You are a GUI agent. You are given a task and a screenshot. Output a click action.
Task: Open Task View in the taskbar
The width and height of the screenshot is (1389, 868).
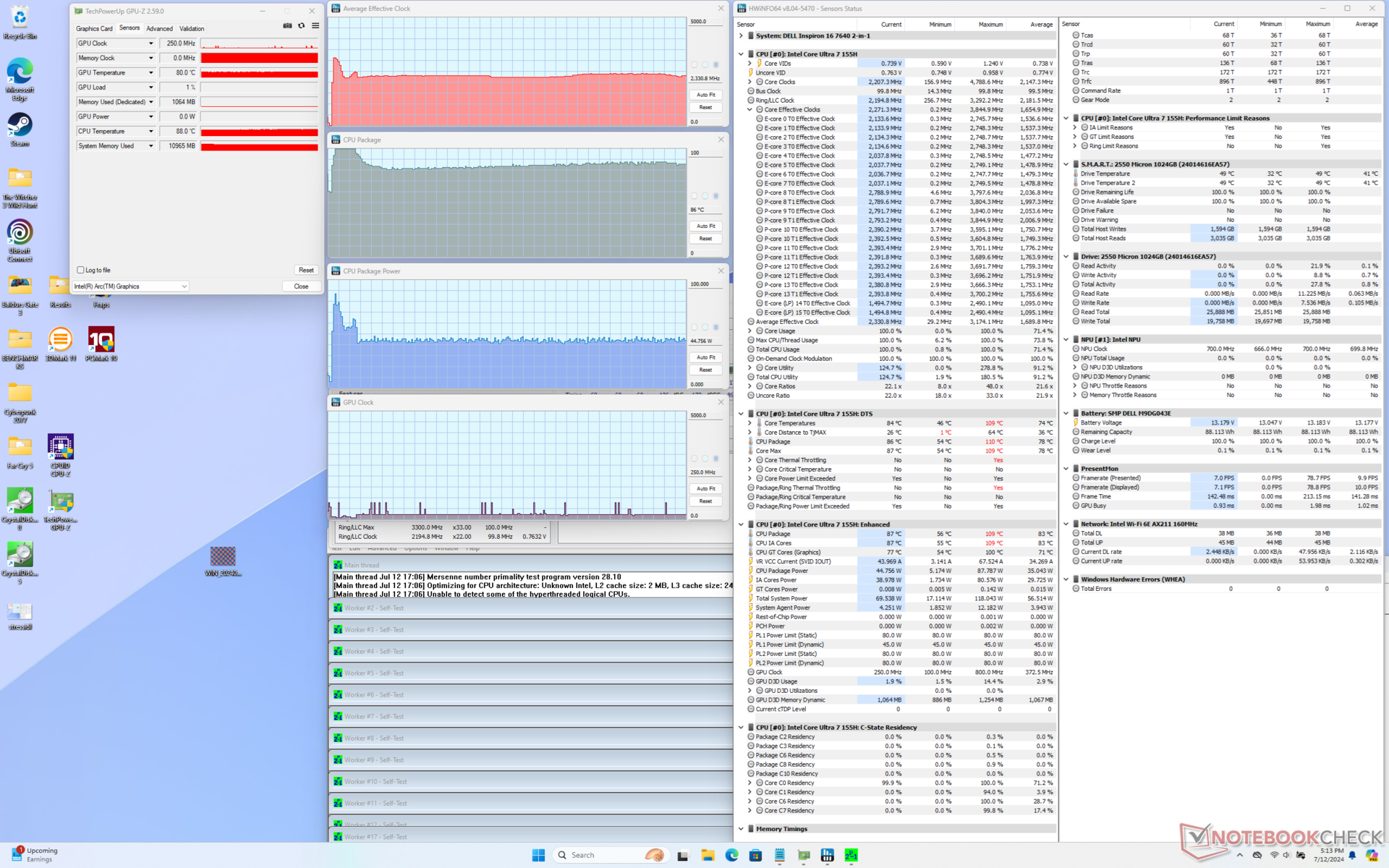[x=682, y=855]
